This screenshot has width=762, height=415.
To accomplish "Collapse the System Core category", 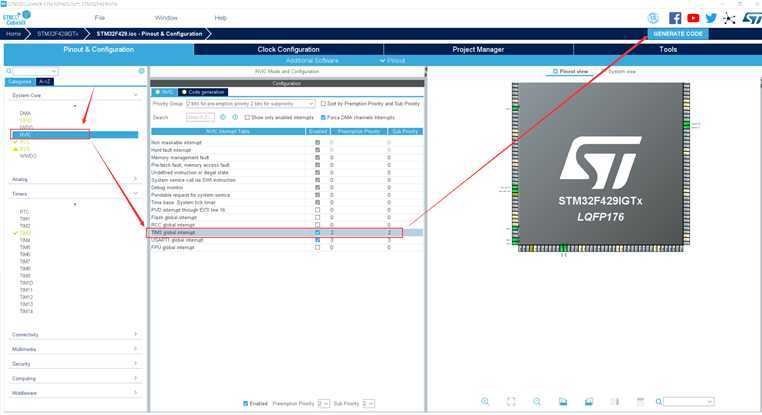I will (136, 95).
